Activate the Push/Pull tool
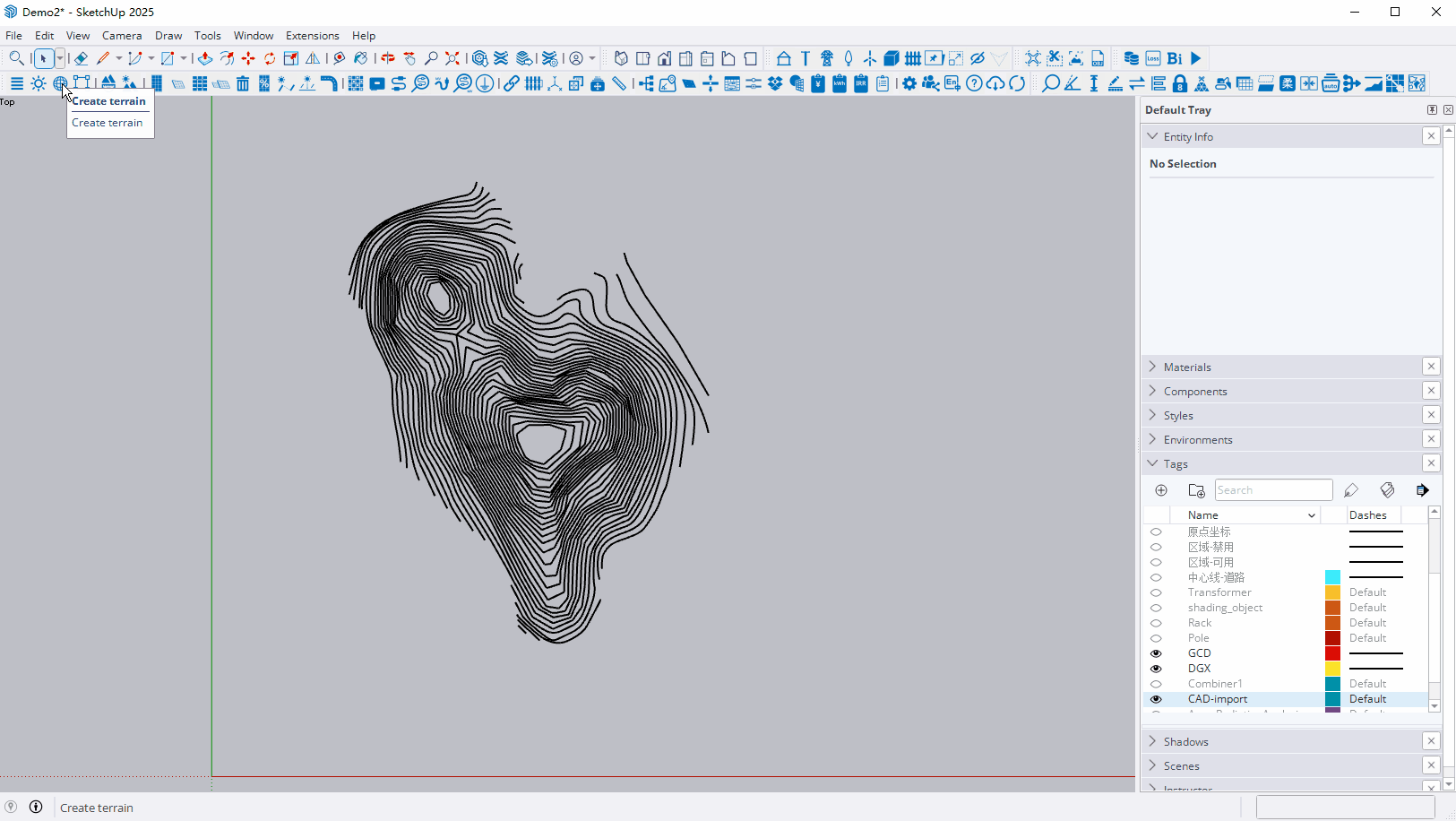The image size is (1456, 821). coord(205,58)
